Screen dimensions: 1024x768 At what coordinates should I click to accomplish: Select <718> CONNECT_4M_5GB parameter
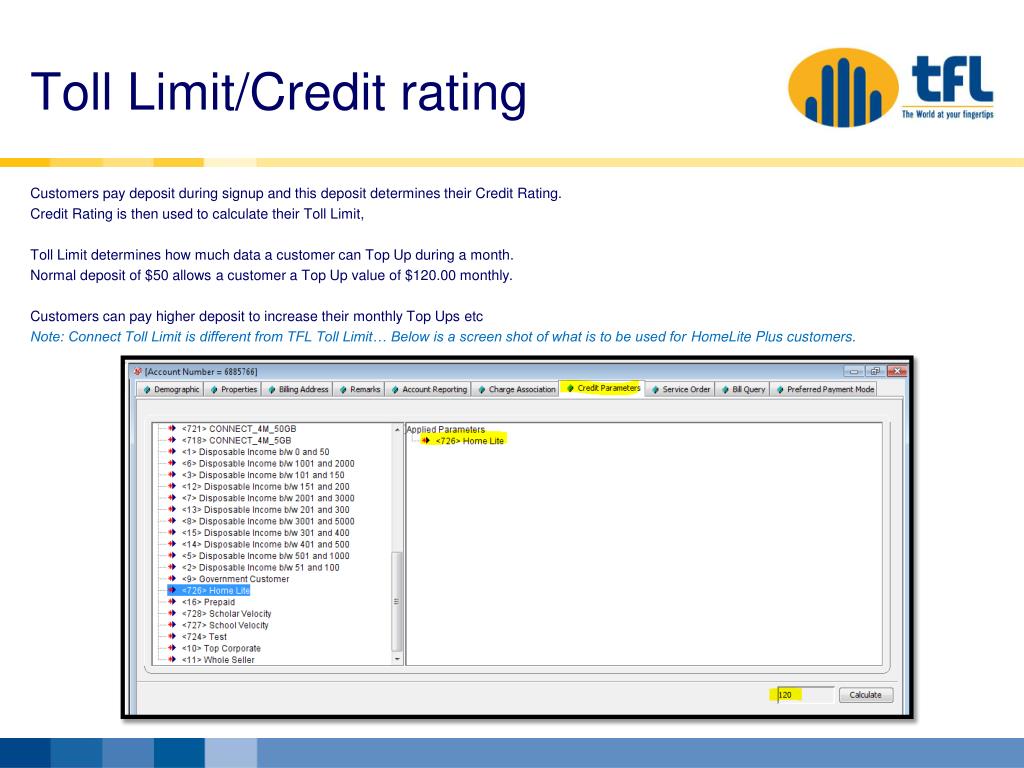tap(236, 441)
